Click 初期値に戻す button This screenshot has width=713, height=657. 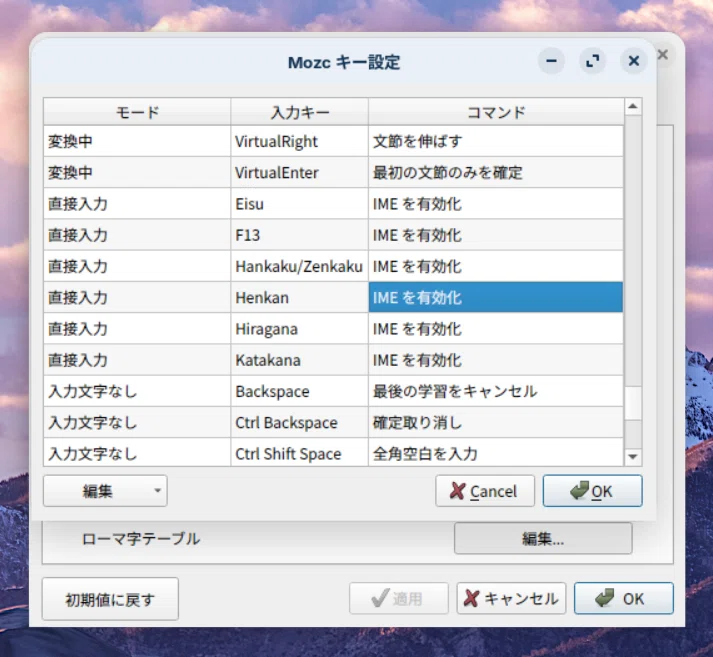click(x=110, y=599)
